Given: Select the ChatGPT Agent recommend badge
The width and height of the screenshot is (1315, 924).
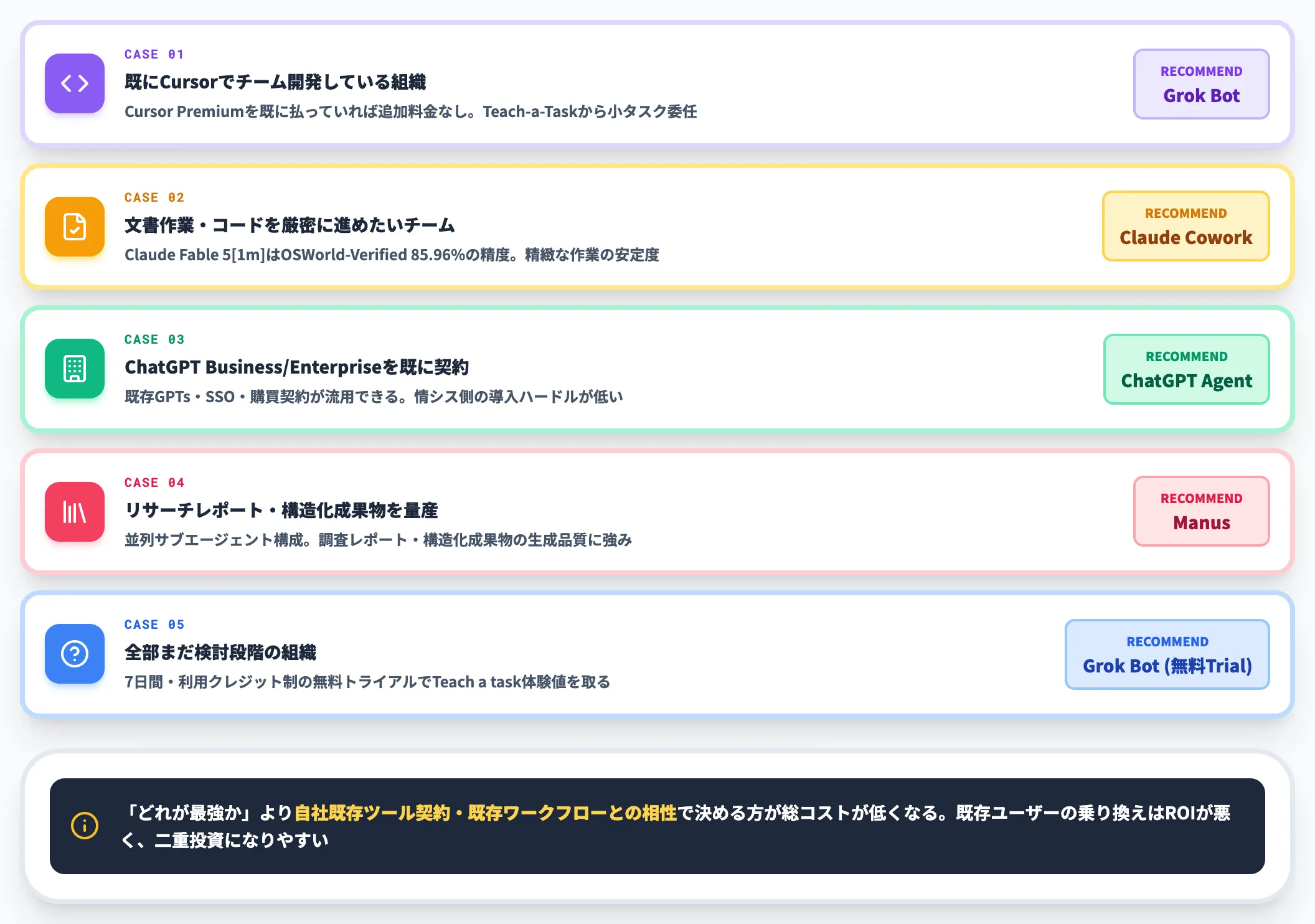Looking at the screenshot, I should tap(1186, 369).
